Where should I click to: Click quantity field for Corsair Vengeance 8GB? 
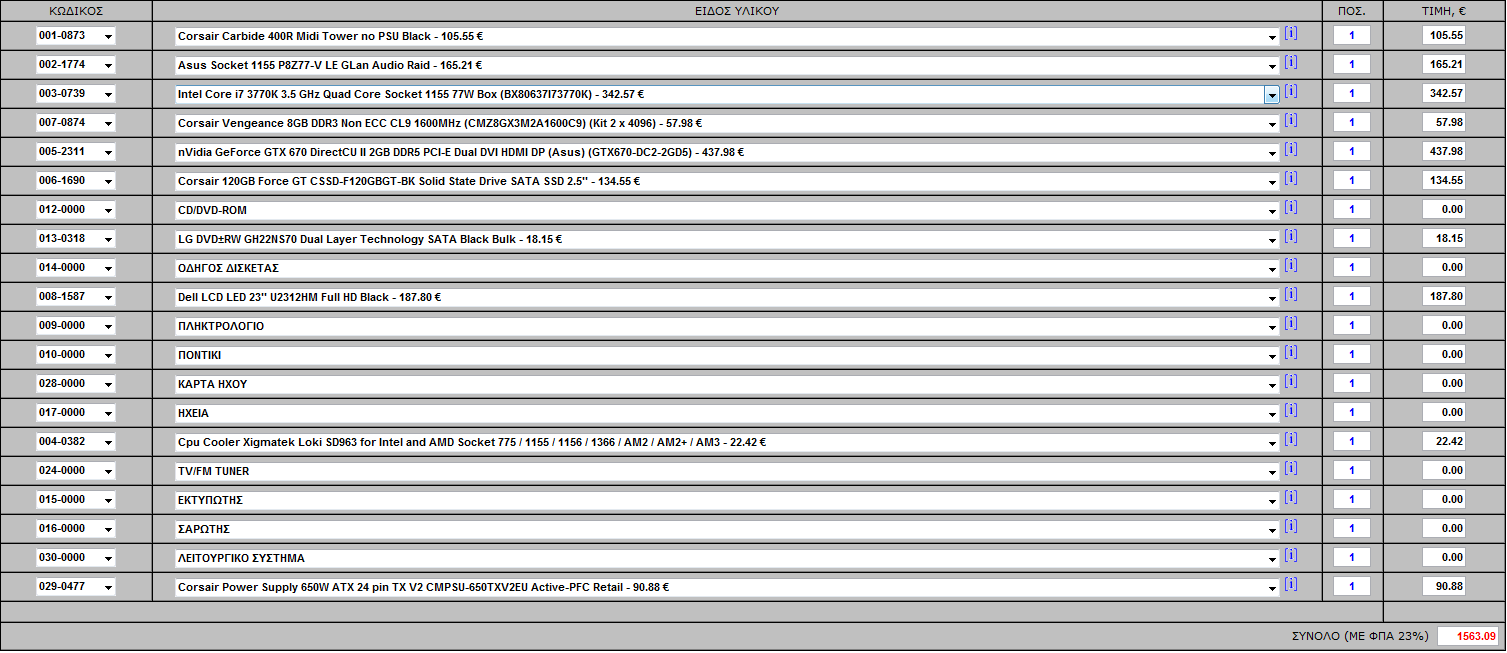(x=1352, y=123)
